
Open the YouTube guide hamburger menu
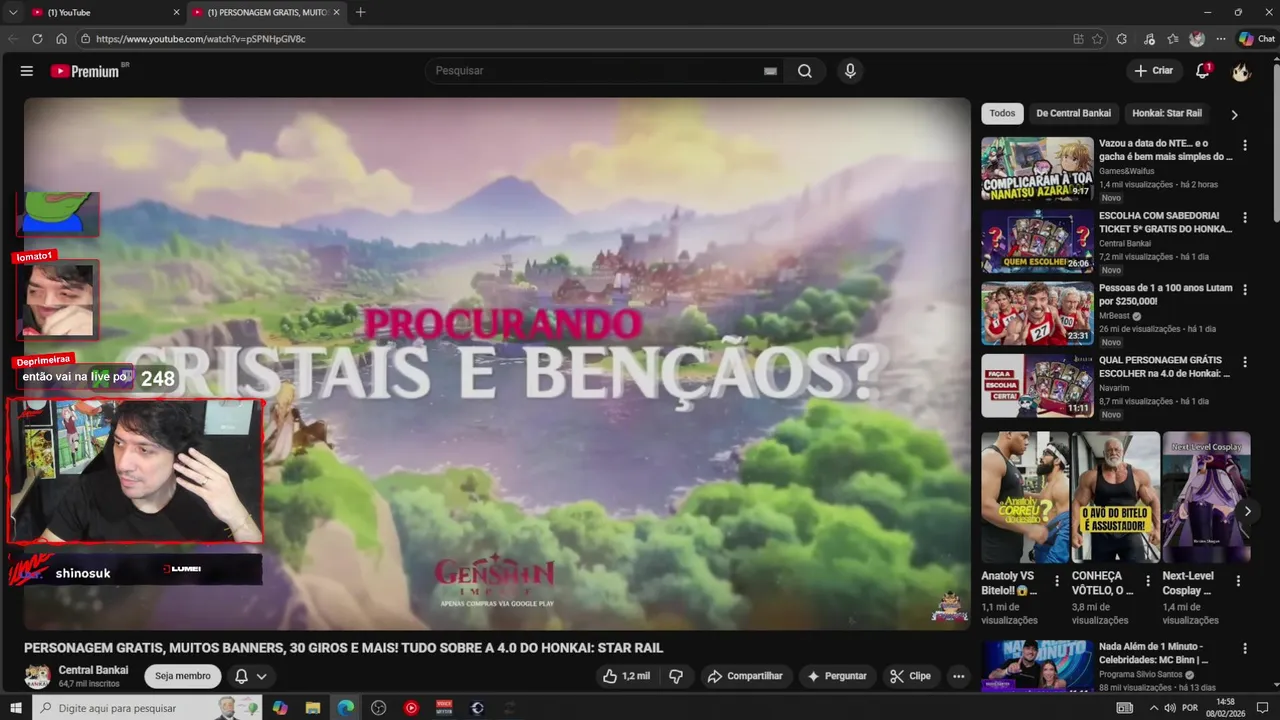coord(27,71)
